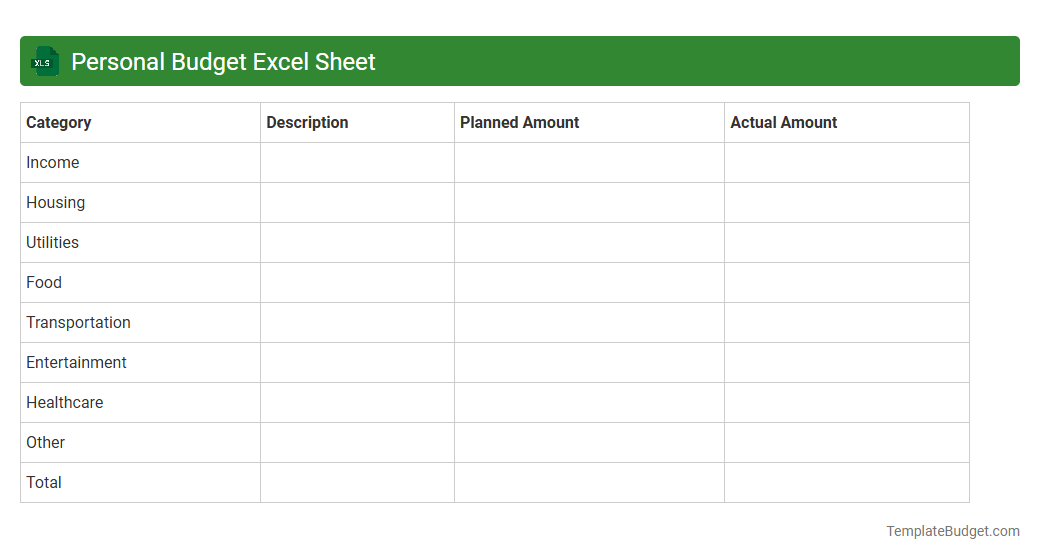The height and width of the screenshot is (560, 1040).
Task: Click the Planned Amount cell for Housing
Action: point(589,202)
